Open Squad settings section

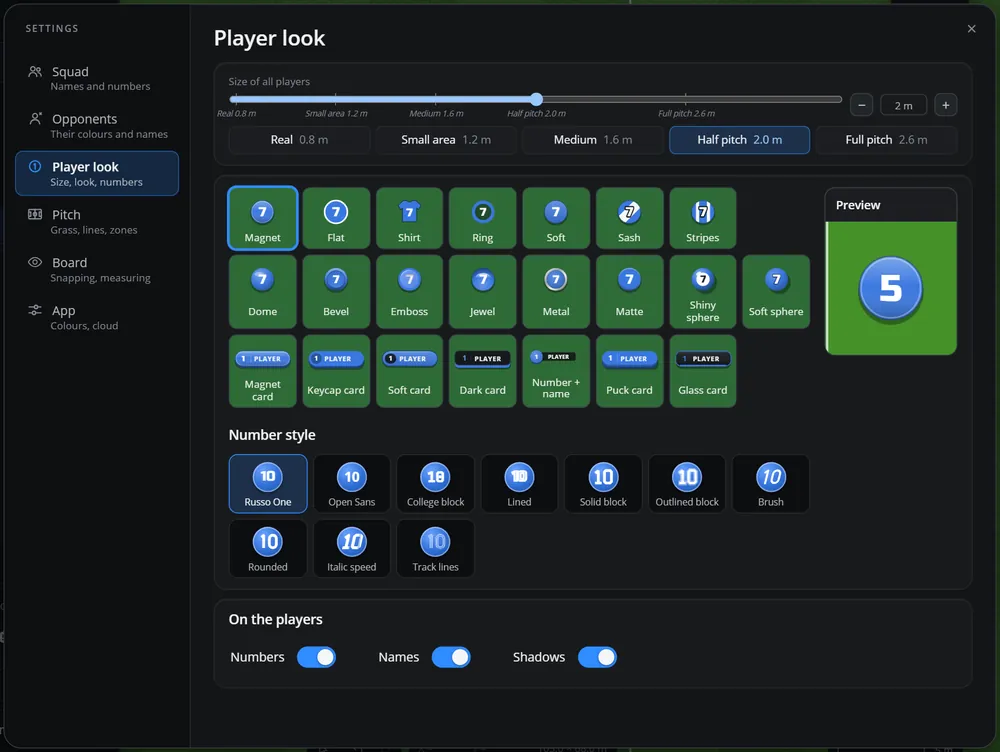(97, 78)
